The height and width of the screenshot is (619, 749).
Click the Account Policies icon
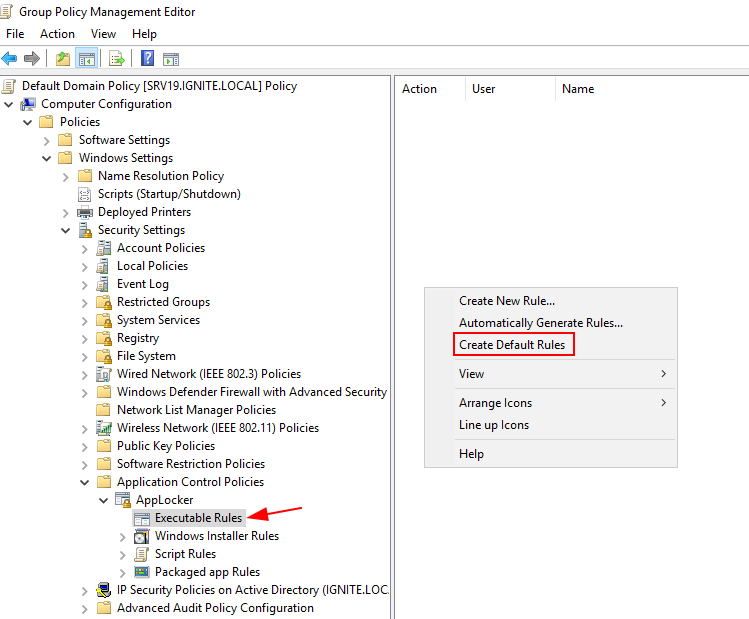104,248
